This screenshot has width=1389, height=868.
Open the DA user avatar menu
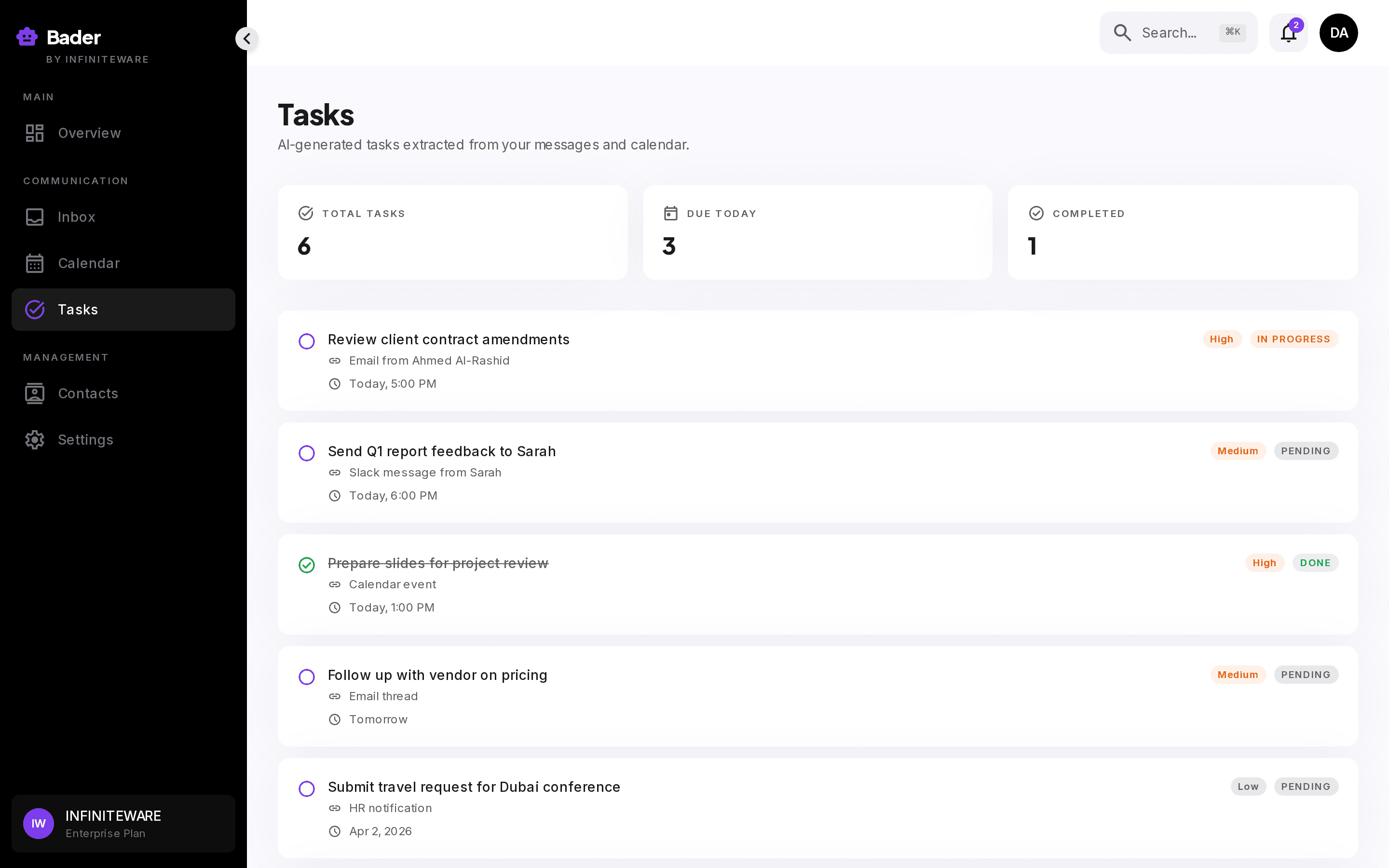click(x=1338, y=33)
